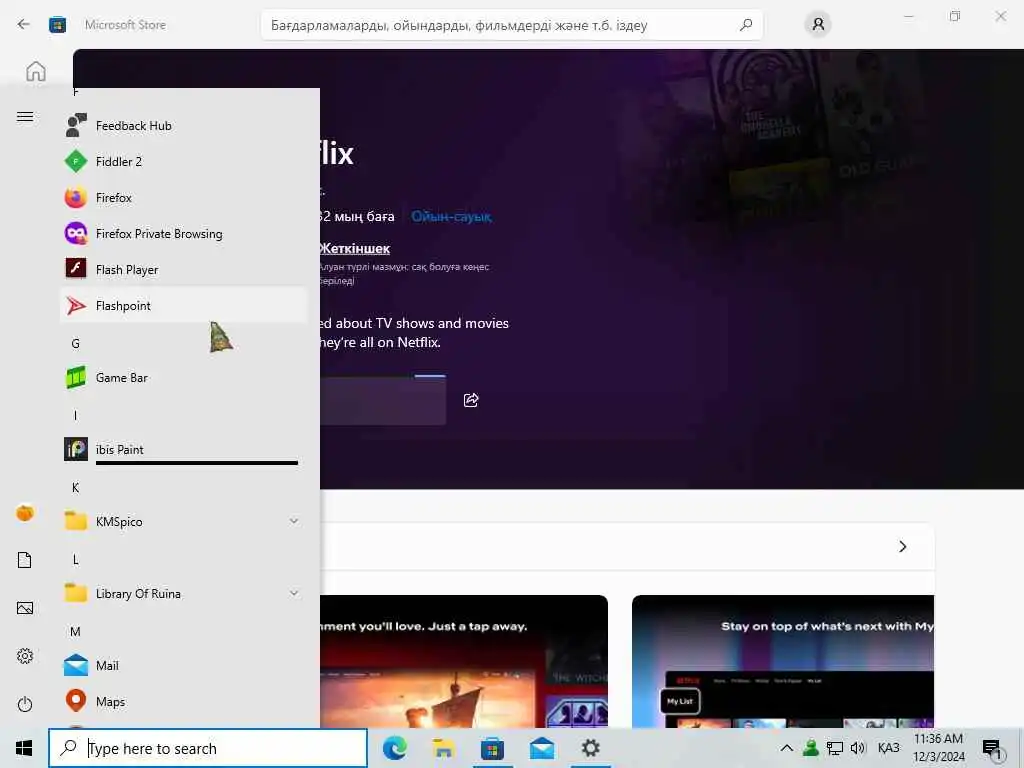This screenshot has height=768, width=1024.
Task: Click the search magnifier in Store search box
Action: pyautogui.click(x=746, y=25)
